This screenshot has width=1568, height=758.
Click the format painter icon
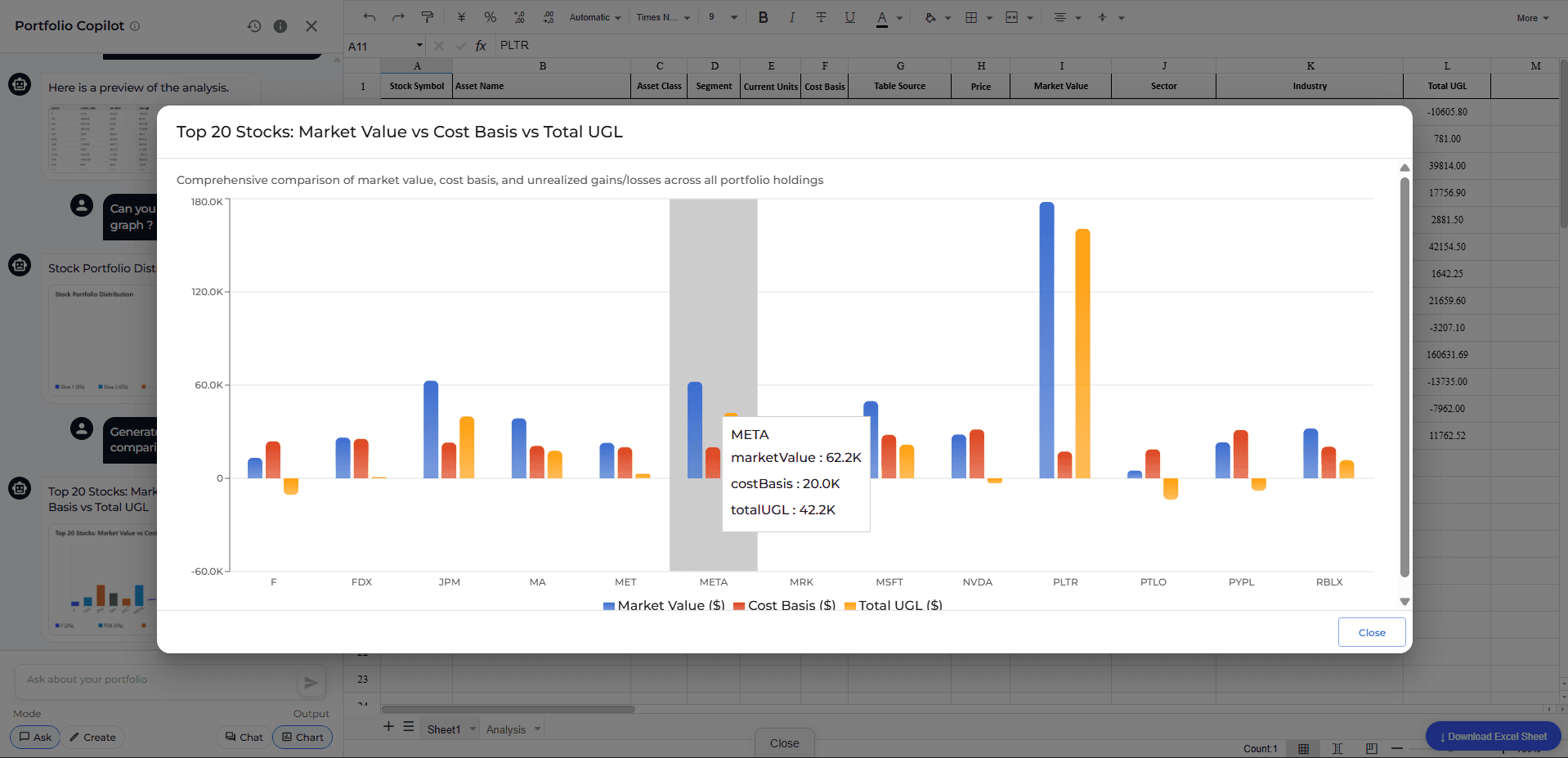[x=427, y=17]
